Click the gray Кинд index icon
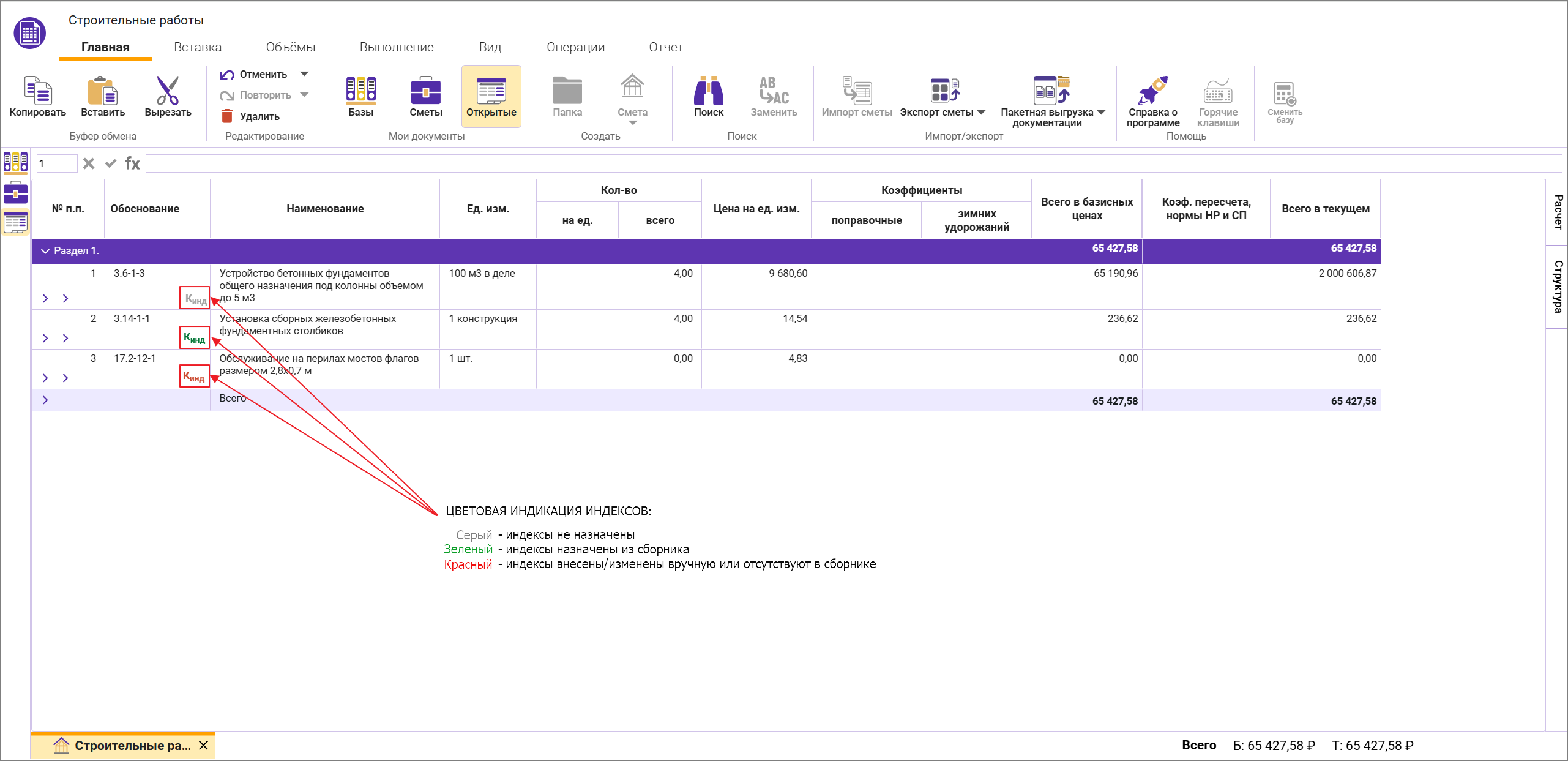This screenshot has width=1568, height=761. click(195, 299)
